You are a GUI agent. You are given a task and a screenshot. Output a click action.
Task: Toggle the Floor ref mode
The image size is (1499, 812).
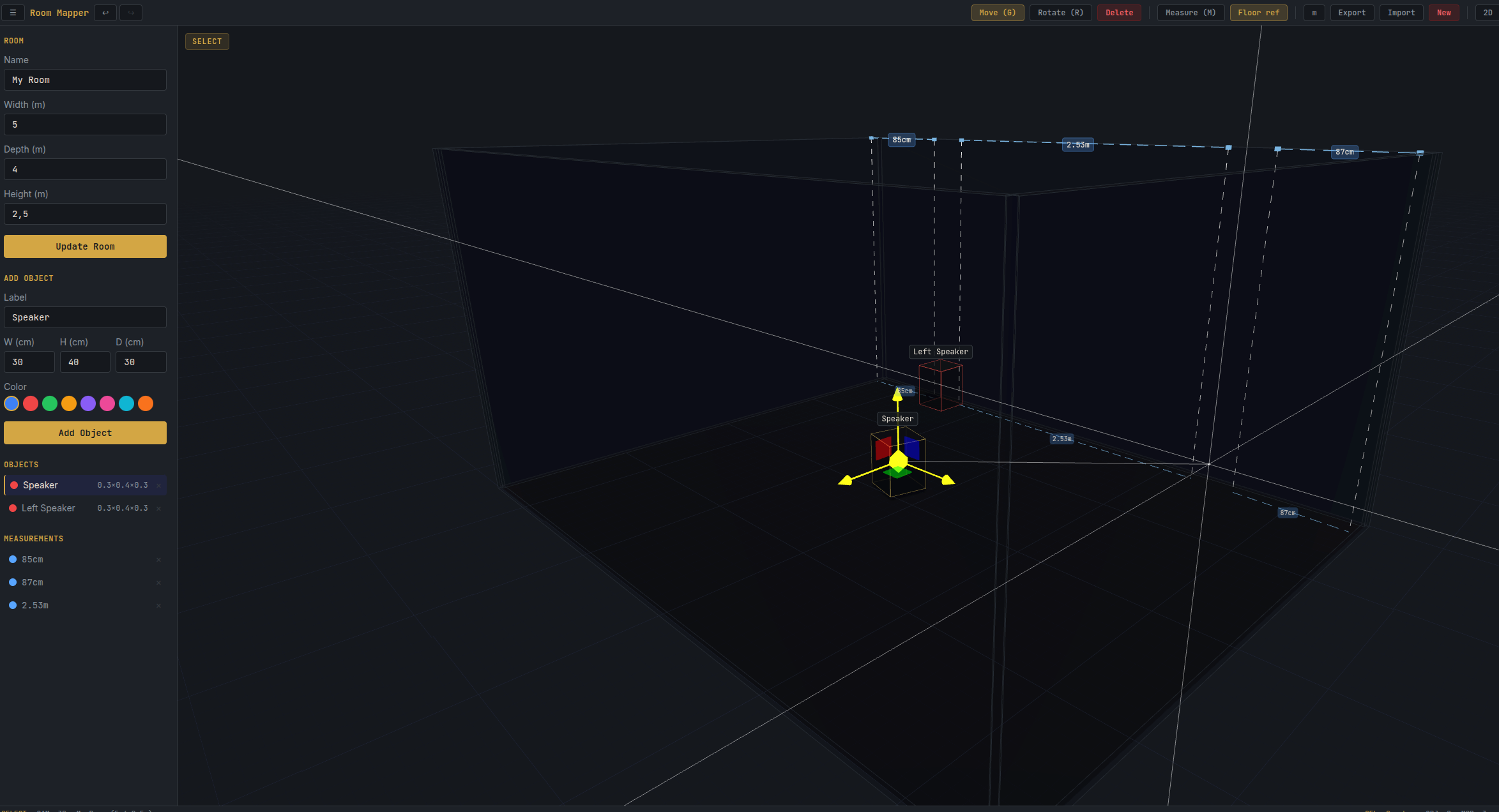click(x=1258, y=12)
